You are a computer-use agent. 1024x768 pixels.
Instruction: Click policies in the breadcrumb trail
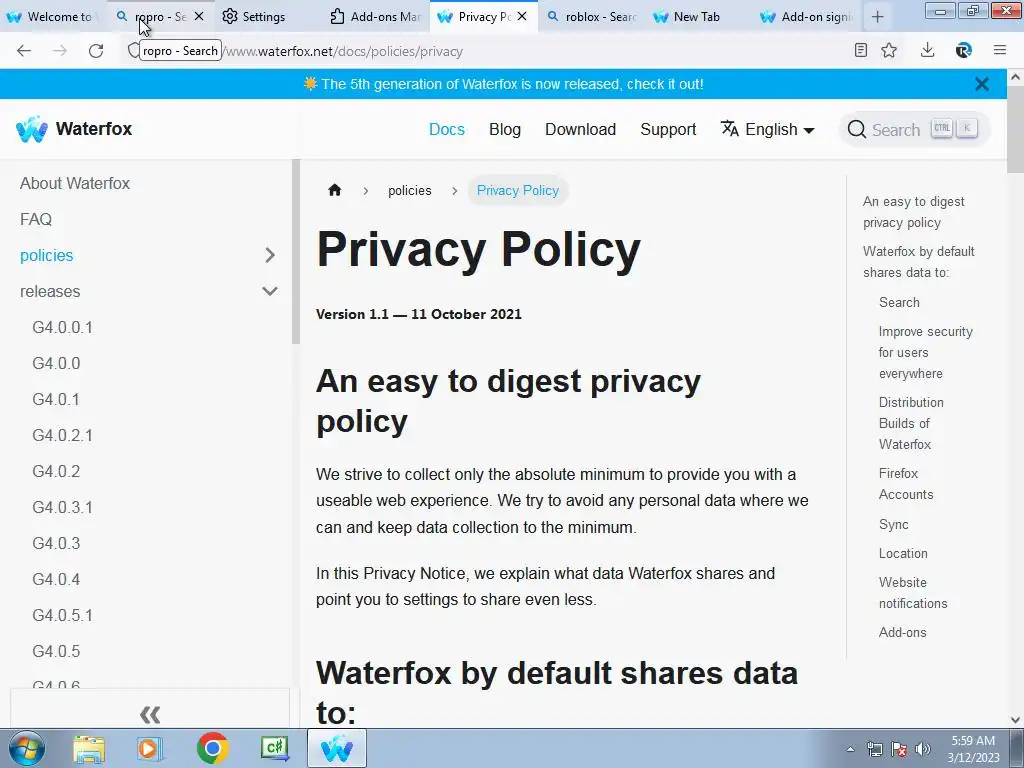click(x=409, y=191)
